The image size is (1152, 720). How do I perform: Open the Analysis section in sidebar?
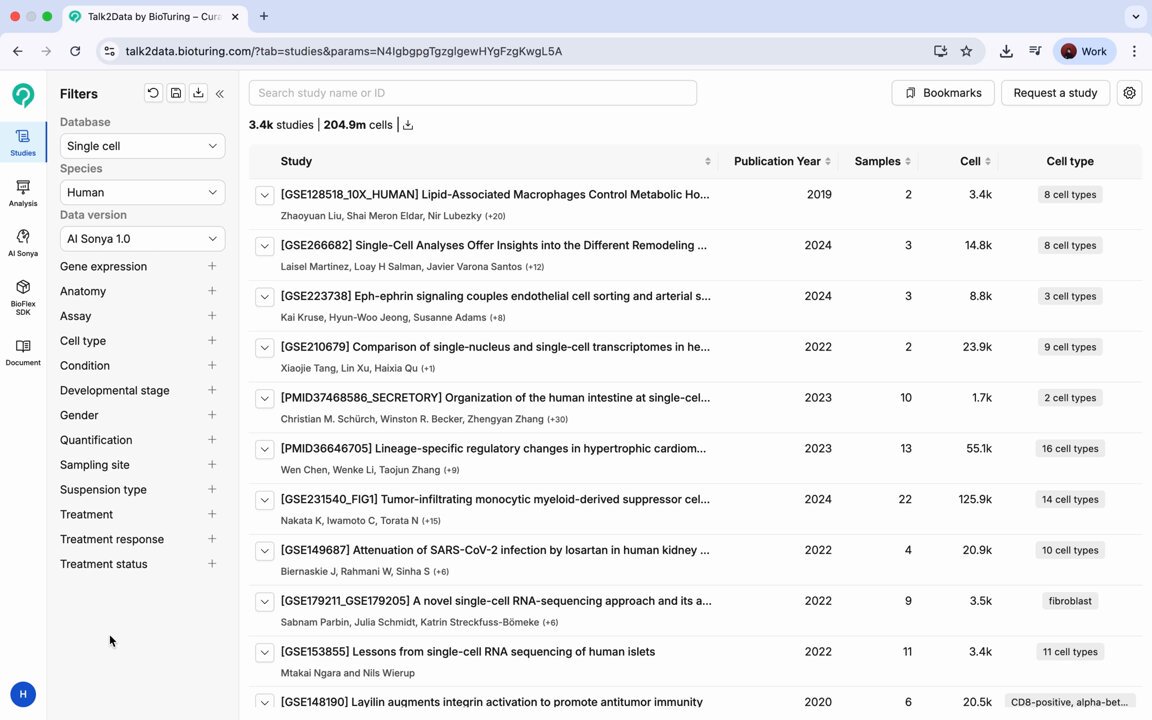(x=23, y=193)
